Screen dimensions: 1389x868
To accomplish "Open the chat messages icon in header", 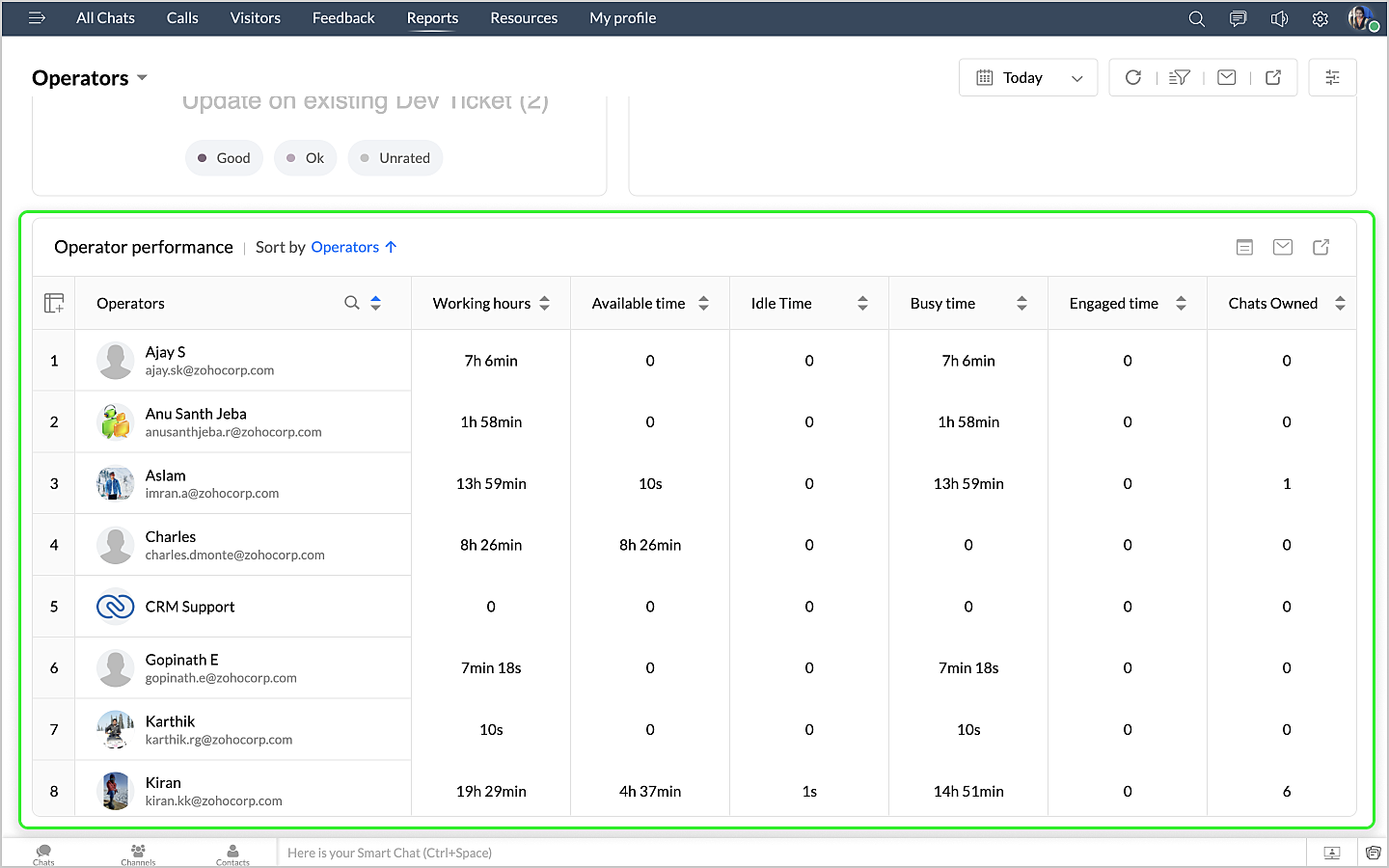I will tap(1238, 18).
